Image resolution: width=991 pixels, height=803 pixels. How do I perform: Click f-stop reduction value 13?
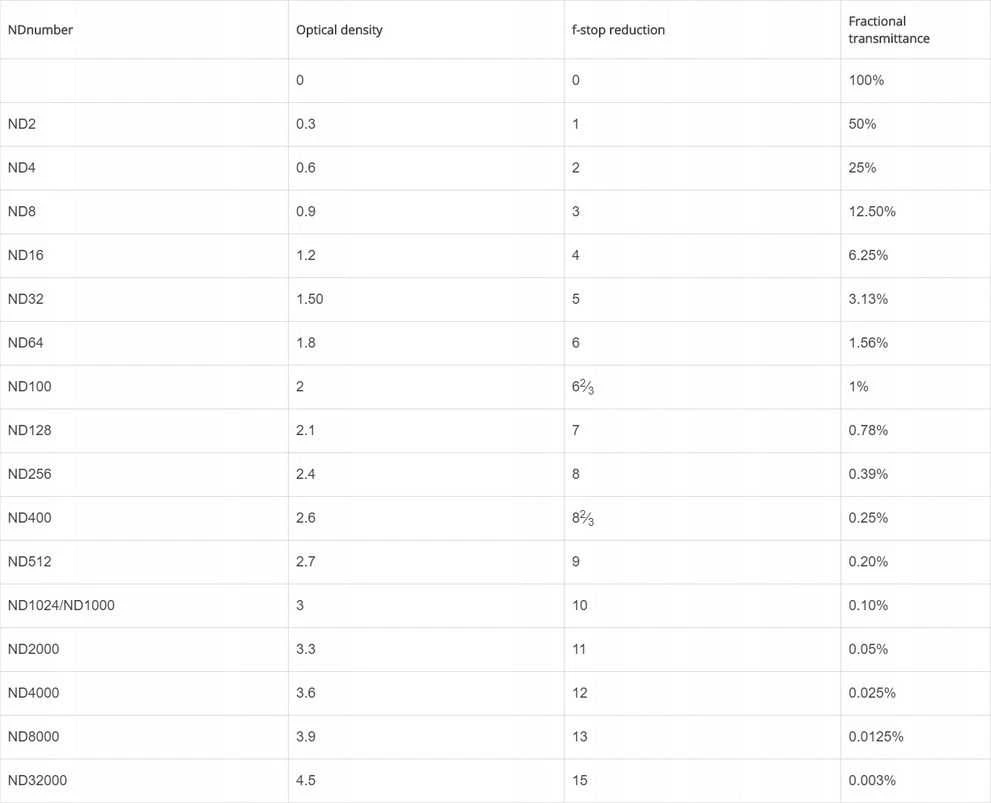580,737
